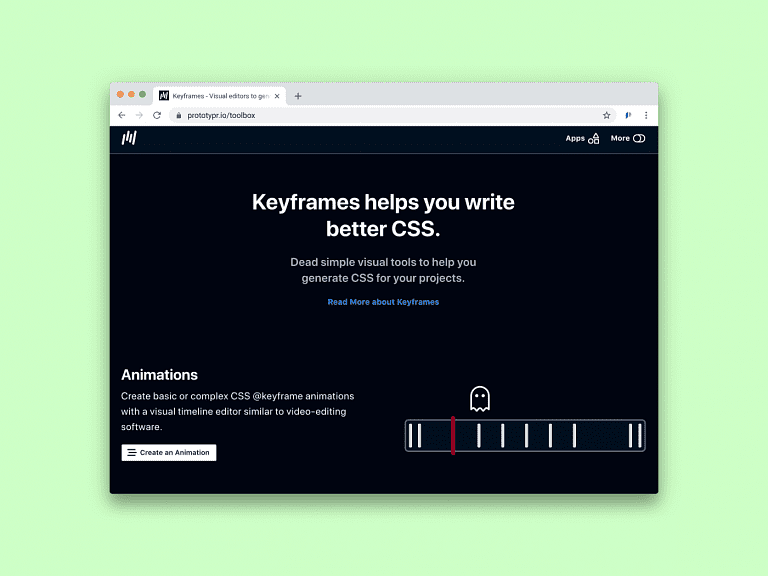Image resolution: width=768 pixels, height=576 pixels.
Task: Click the browser back arrow
Action: point(122,115)
